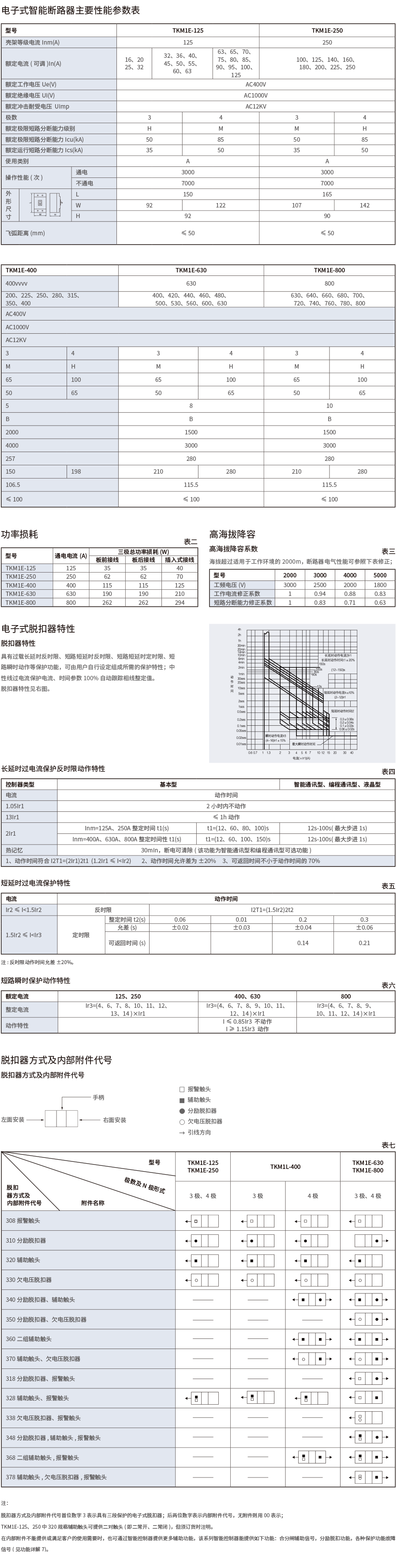Select 378 diagram in TKM1E-630/800 column
This screenshot has height=1568, width=397.
pyautogui.click(x=368, y=1477)
